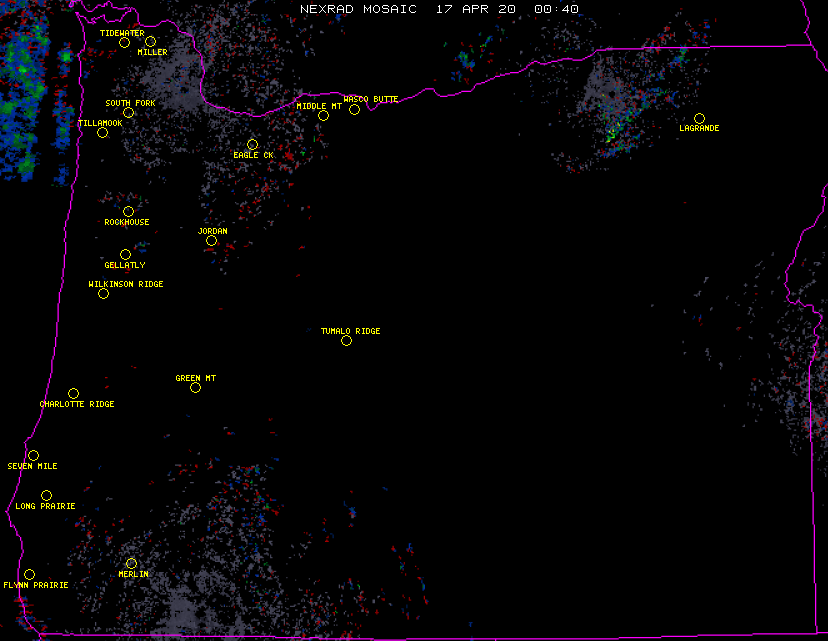Click the NEXRAD MOSAIC title text
828x641 pixels.
358,9
